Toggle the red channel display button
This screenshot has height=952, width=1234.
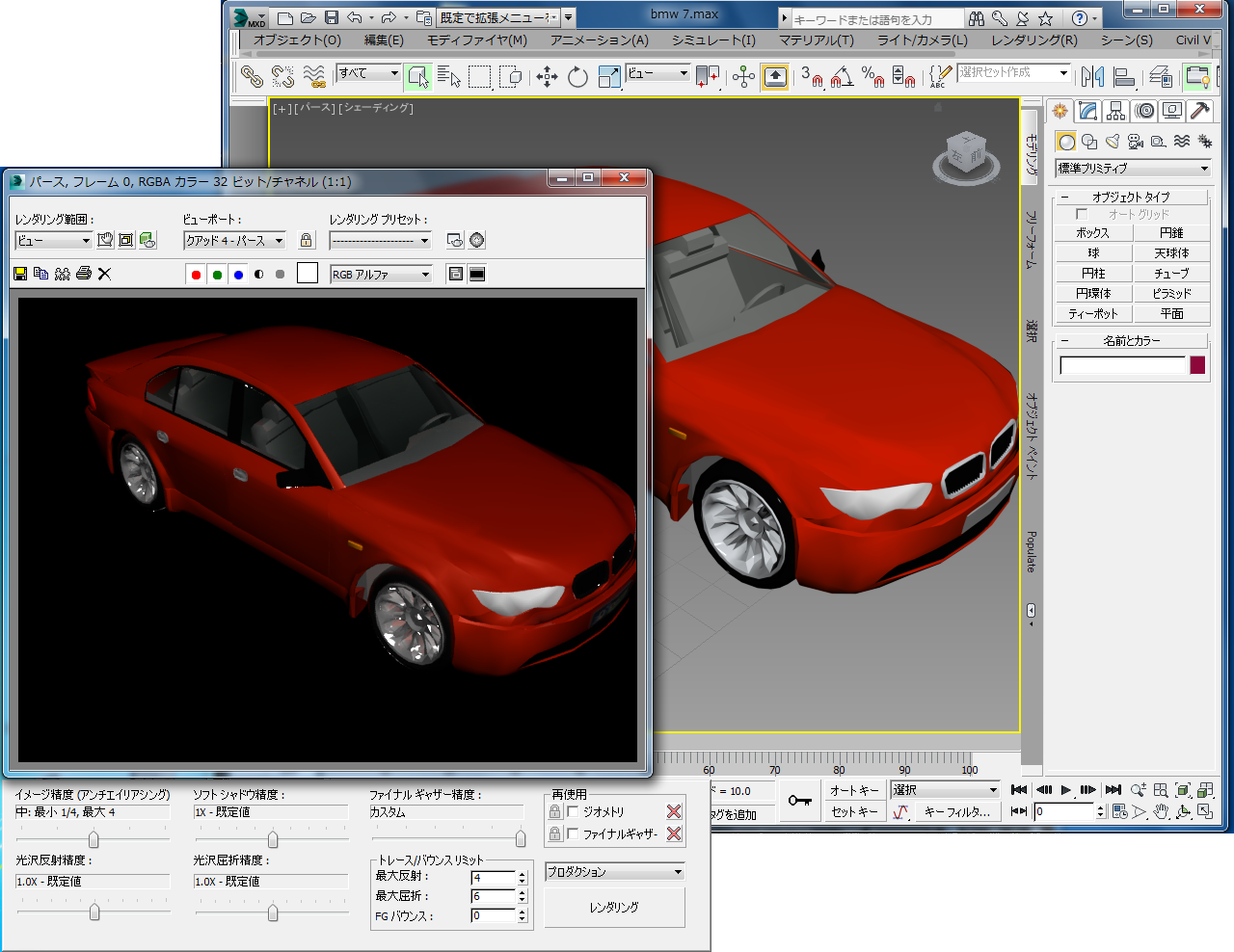click(x=196, y=275)
